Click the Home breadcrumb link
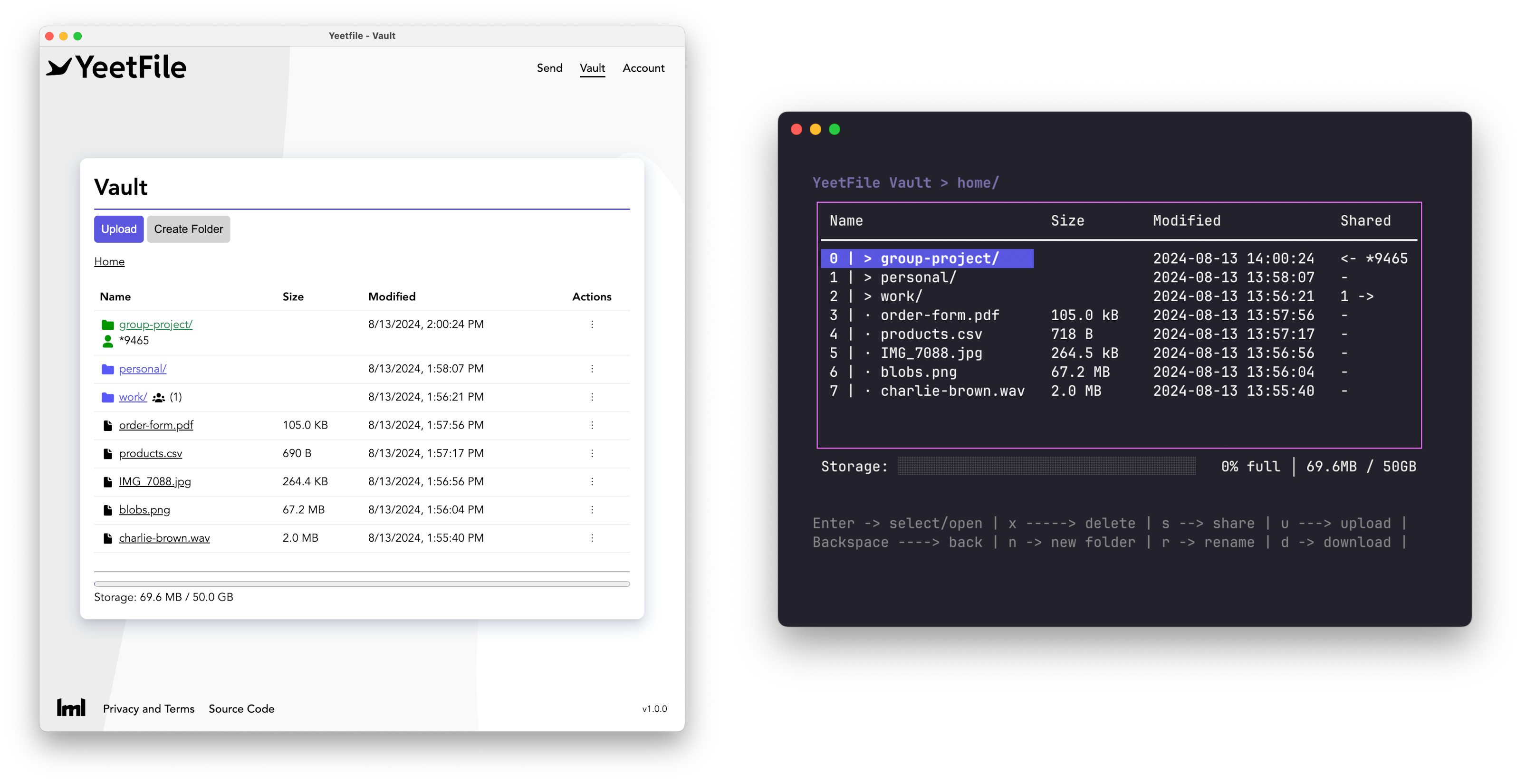Screen dimensions: 1526x784 coord(109,261)
